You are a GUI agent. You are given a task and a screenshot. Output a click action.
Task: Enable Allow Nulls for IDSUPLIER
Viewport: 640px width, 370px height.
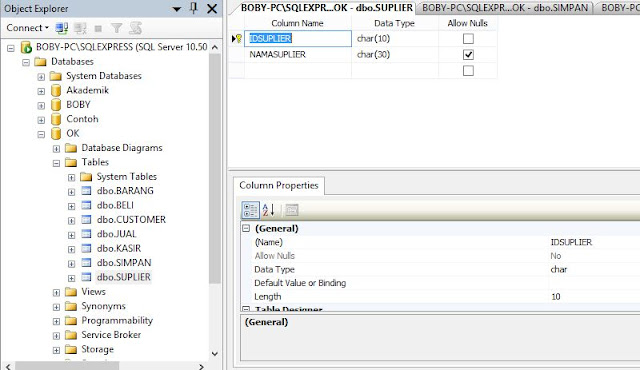point(468,39)
